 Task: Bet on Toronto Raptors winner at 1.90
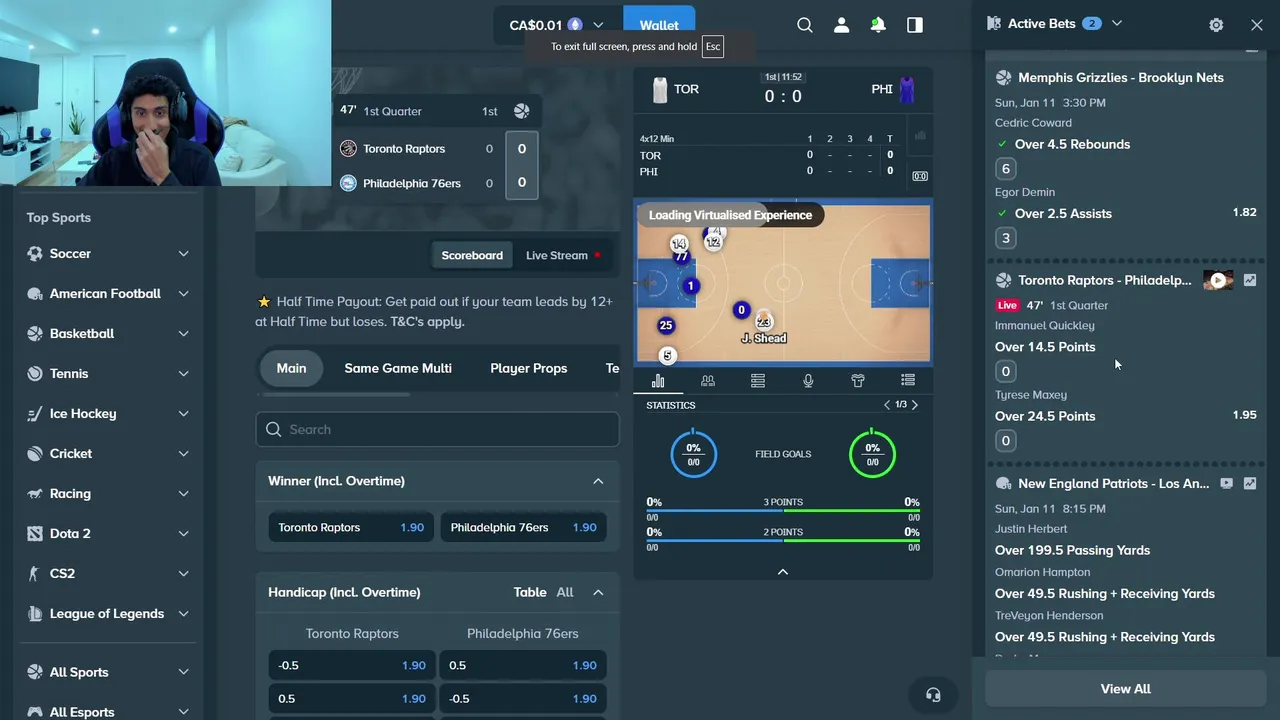coord(351,527)
